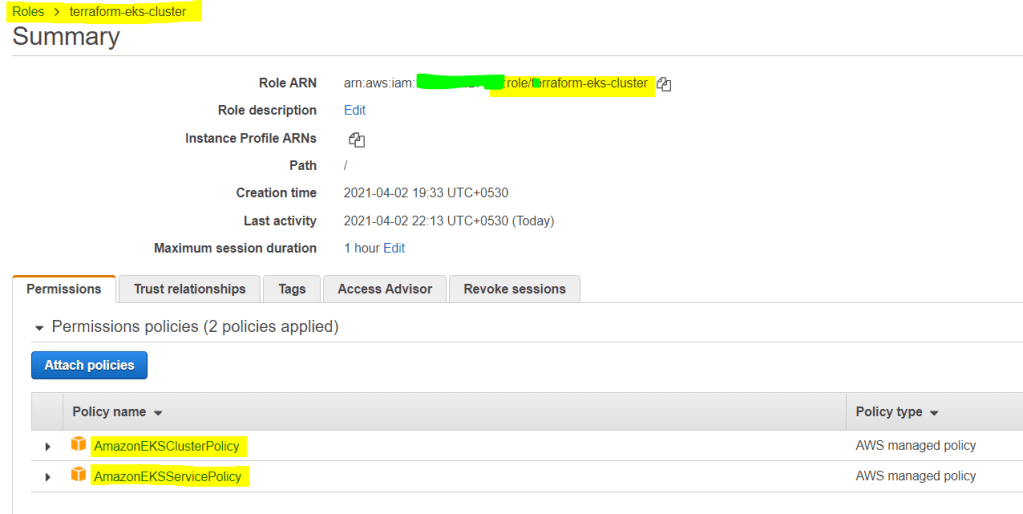Image resolution: width=1023 pixels, height=514 pixels.
Task: Click AWS managed policy for AmazonEKSServicePolicy row
Action: click(x=916, y=476)
